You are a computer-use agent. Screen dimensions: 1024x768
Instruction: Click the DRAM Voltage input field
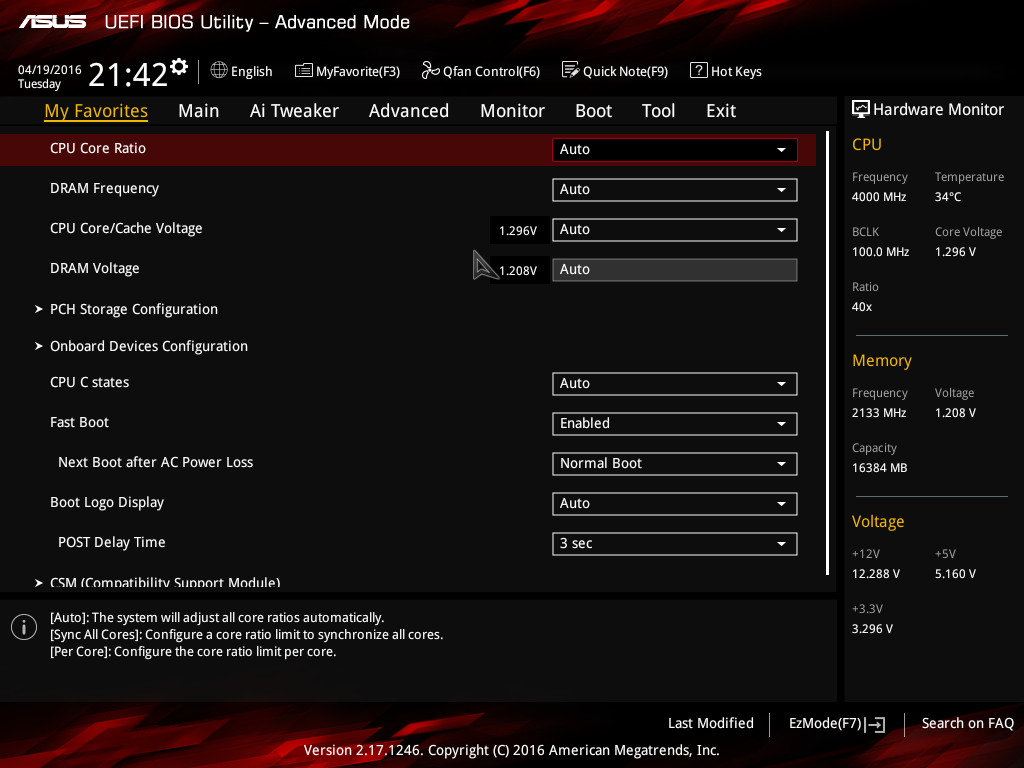pos(675,270)
